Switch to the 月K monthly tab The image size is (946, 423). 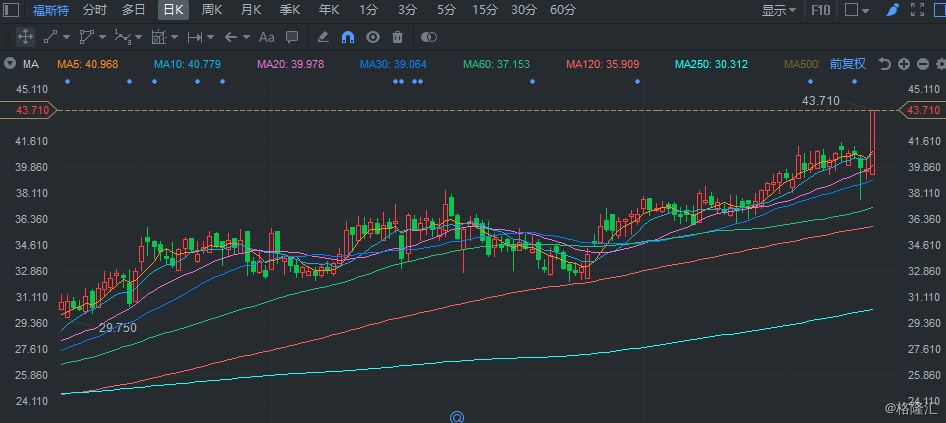coord(251,10)
